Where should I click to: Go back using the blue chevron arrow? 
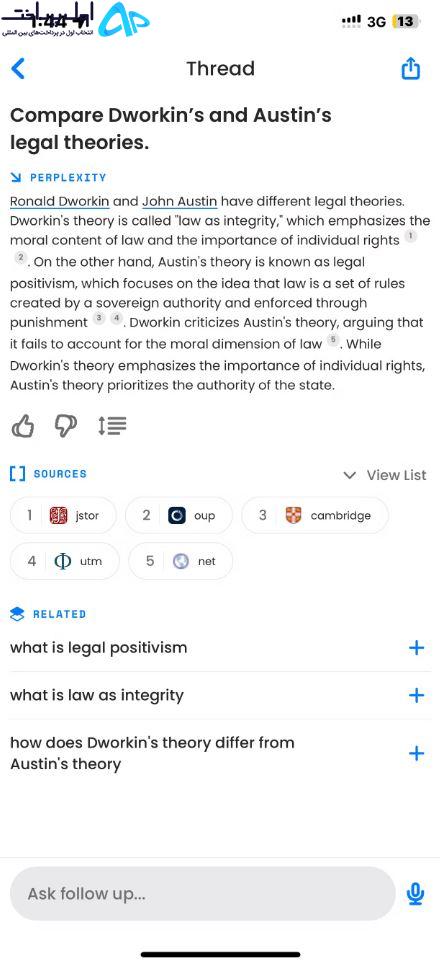18,68
